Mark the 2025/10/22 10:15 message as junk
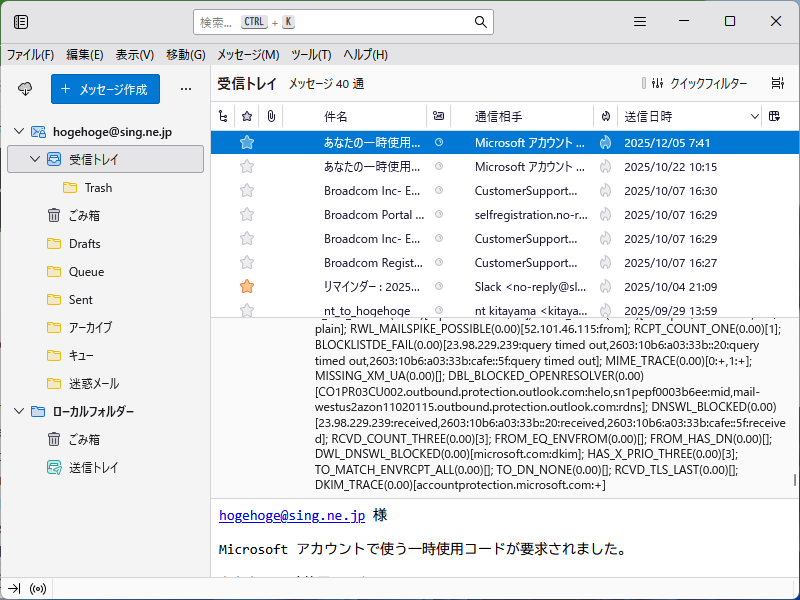Screen dimensions: 800x600 pos(606,166)
